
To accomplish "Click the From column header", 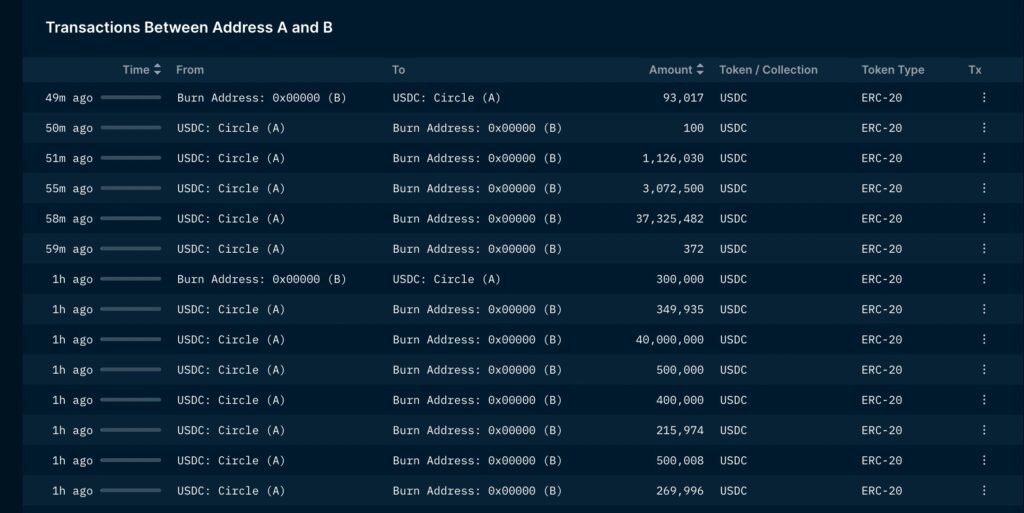I will 190,70.
